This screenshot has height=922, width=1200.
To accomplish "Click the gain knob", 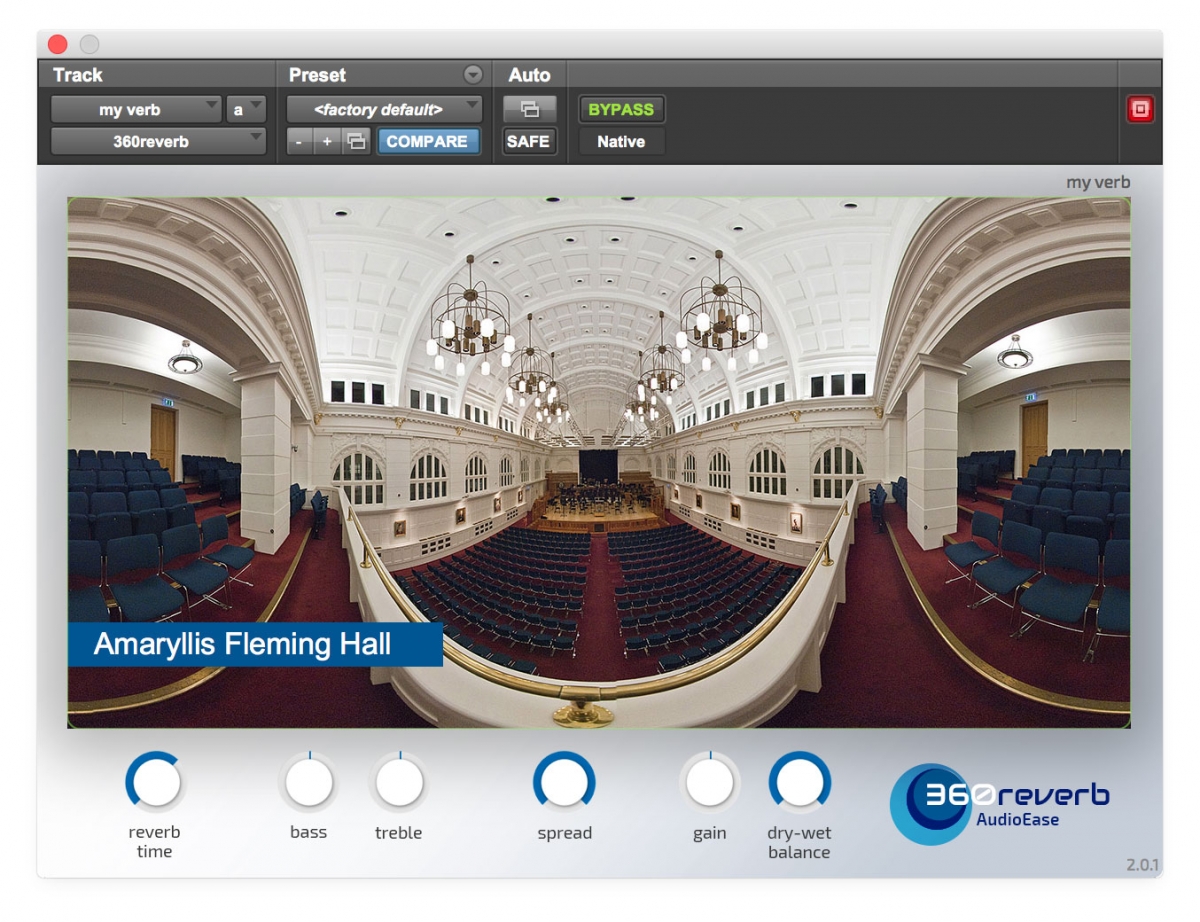I will 710,782.
